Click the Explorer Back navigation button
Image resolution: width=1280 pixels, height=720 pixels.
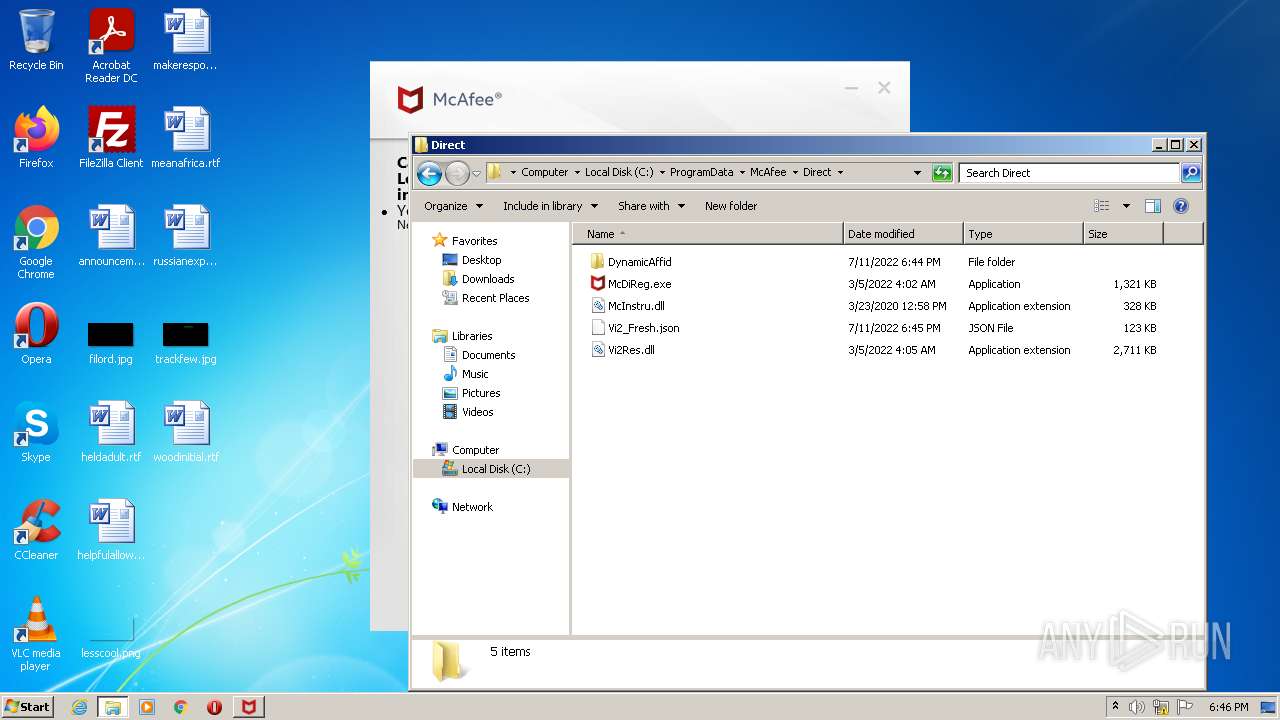[429, 173]
